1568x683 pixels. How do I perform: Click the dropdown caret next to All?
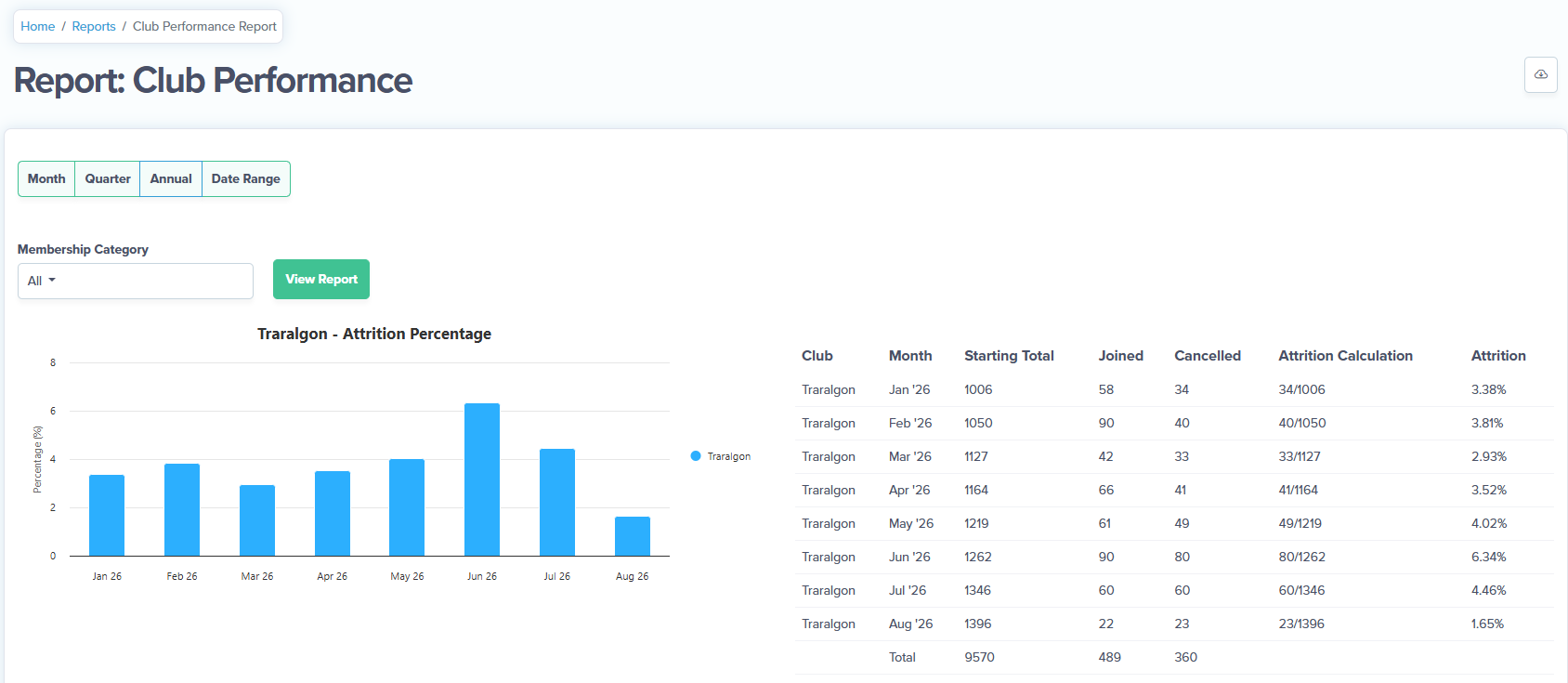(x=52, y=281)
